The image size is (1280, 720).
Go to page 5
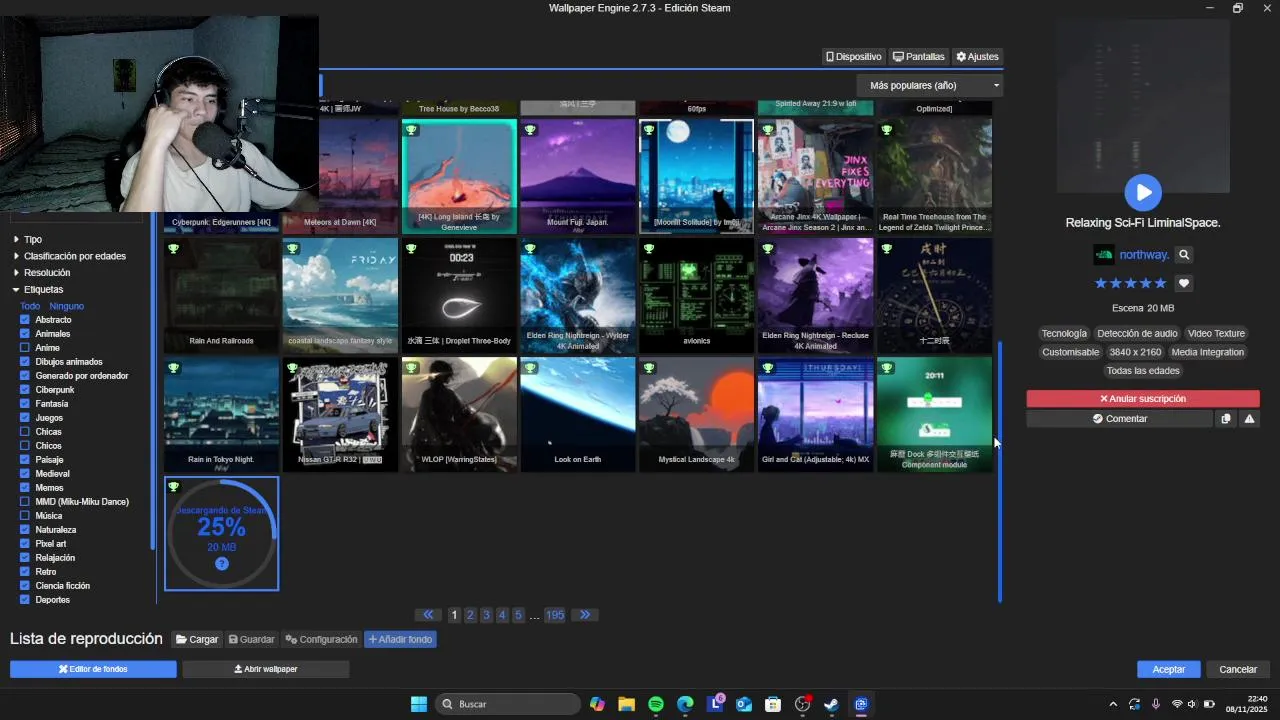click(x=518, y=615)
